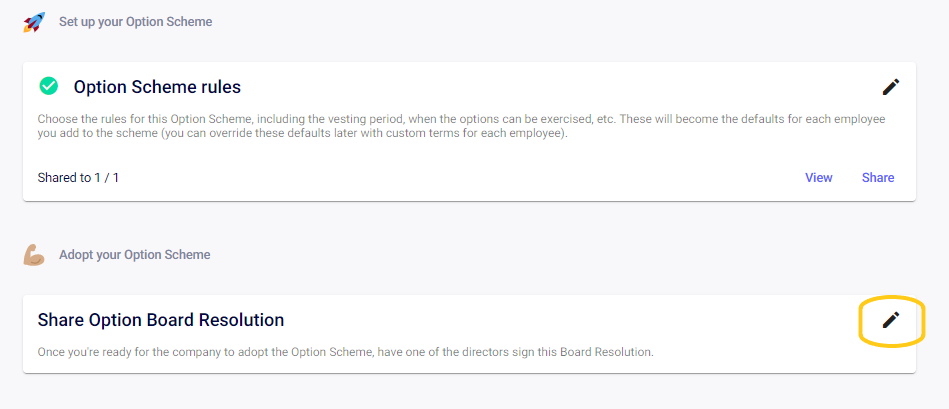949x409 pixels.
Task: Click the flexed bicep emoji icon
Action: click(x=34, y=256)
